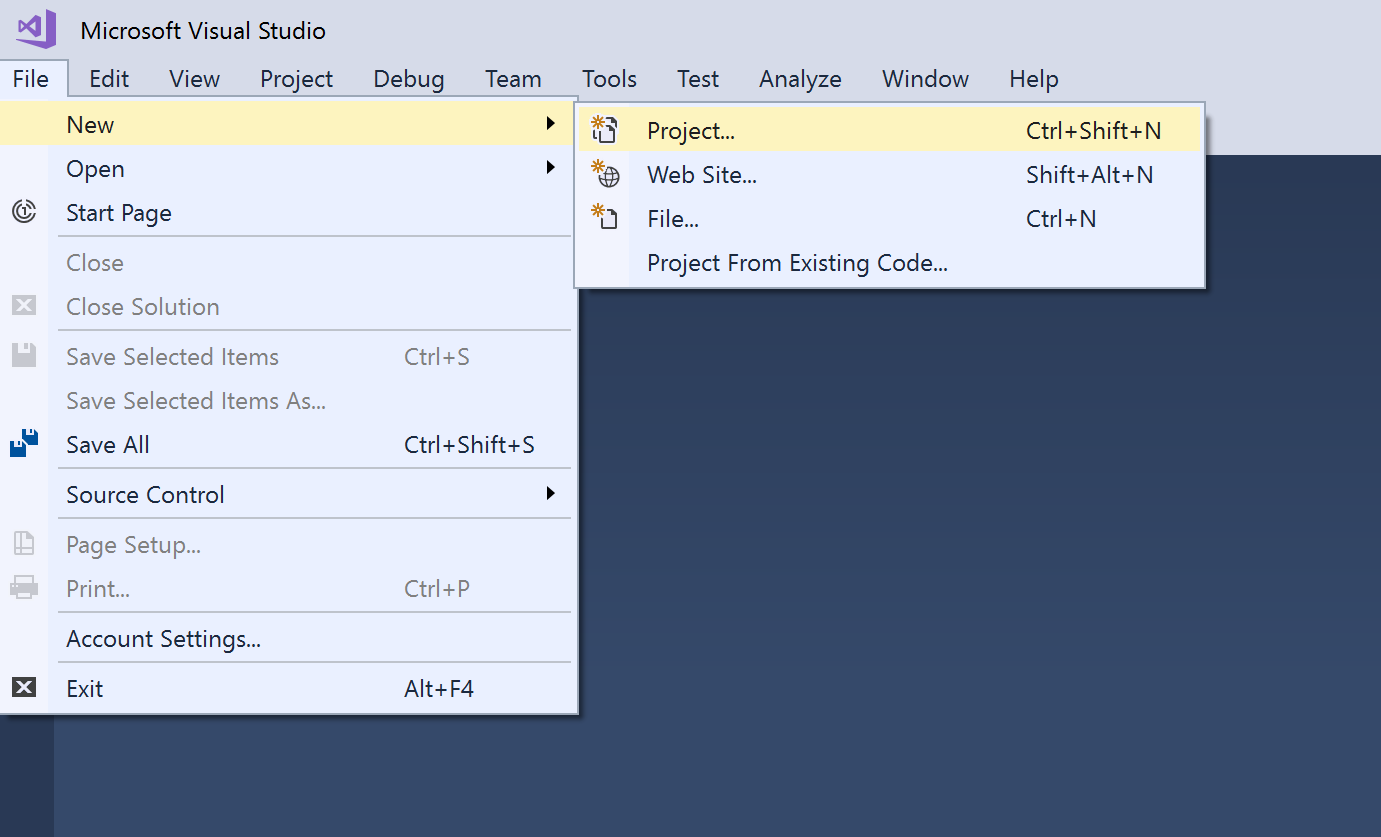This screenshot has height=837, width=1381.
Task: Click the New Web Site globe icon
Action: [605, 175]
